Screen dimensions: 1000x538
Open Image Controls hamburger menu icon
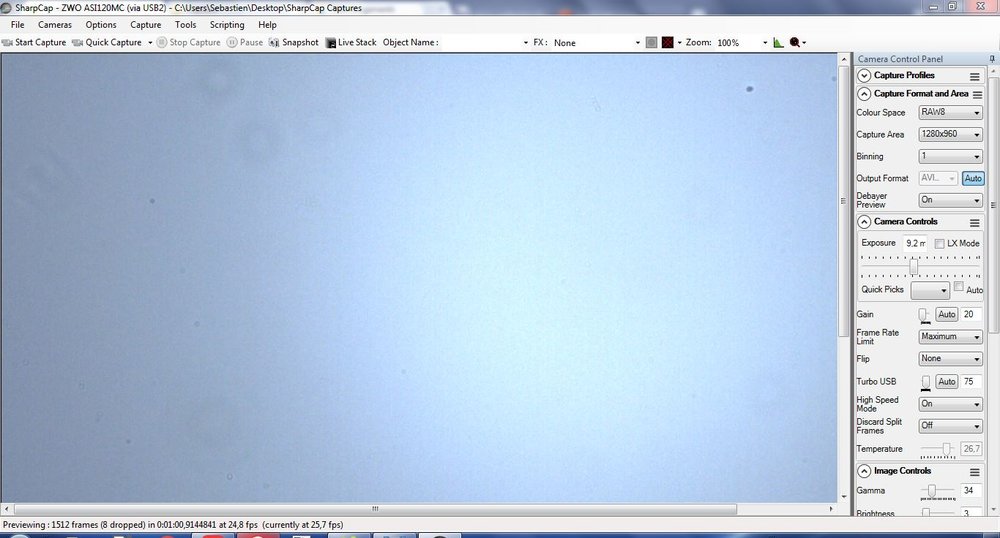tap(974, 472)
